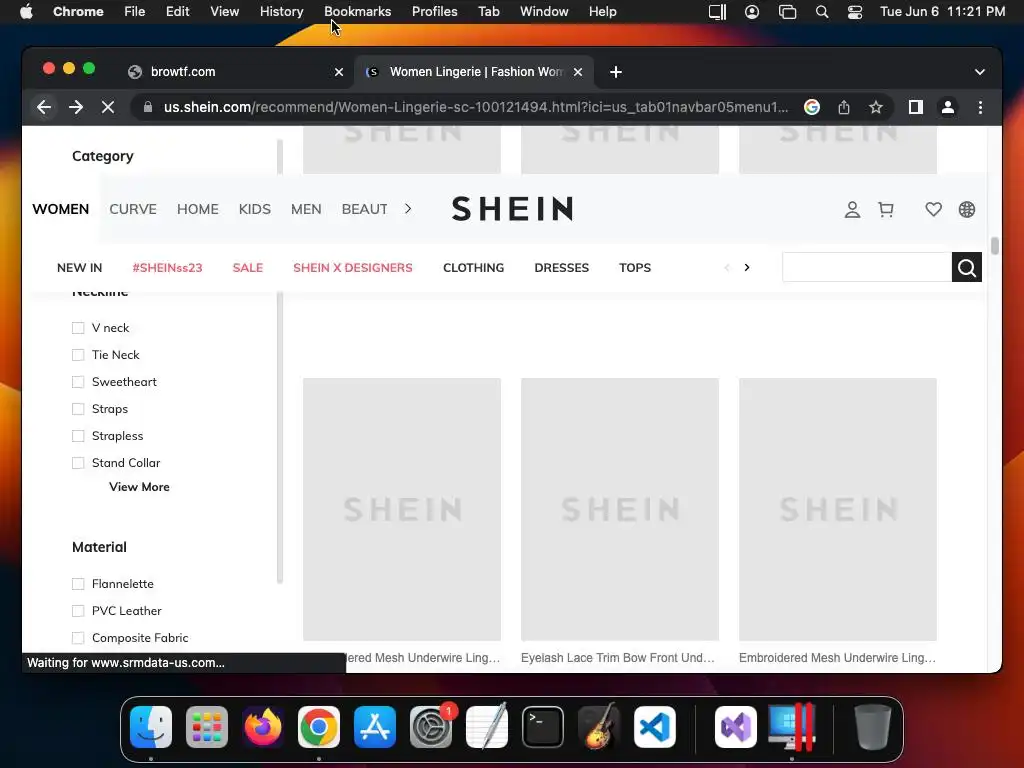Open the Profiles menu
Image resolution: width=1024 pixels, height=768 pixels.
434,12
